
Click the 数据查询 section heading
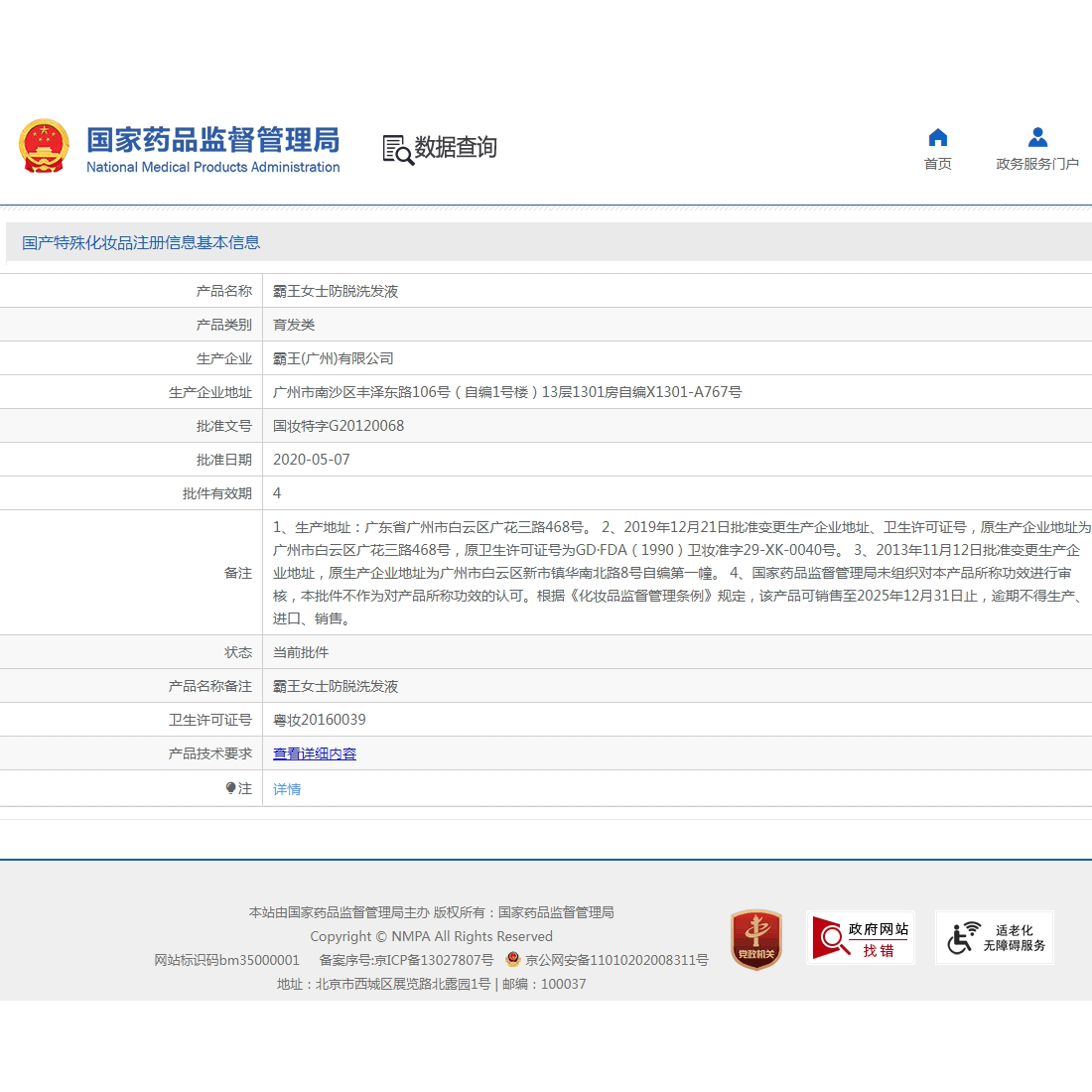(x=455, y=147)
